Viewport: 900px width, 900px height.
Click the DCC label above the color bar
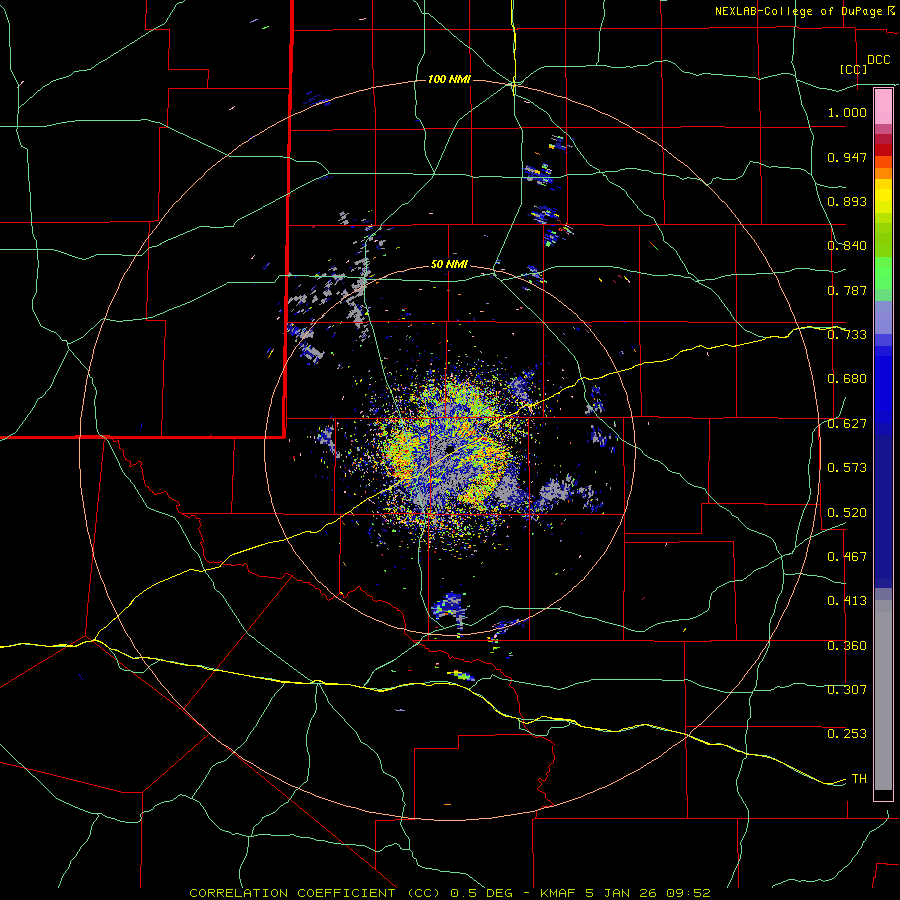click(879, 60)
